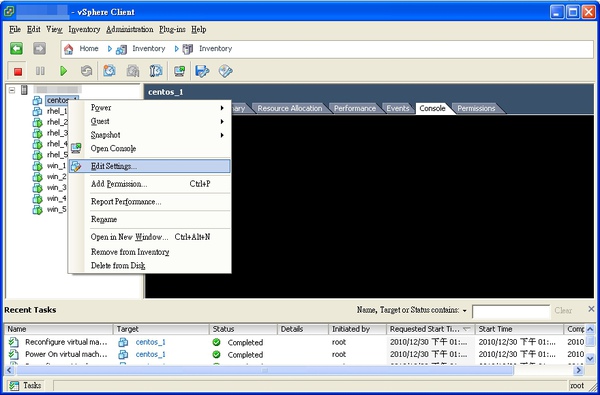
Task: Click the arrow after Home in the breadcrumb
Action: 110,49
